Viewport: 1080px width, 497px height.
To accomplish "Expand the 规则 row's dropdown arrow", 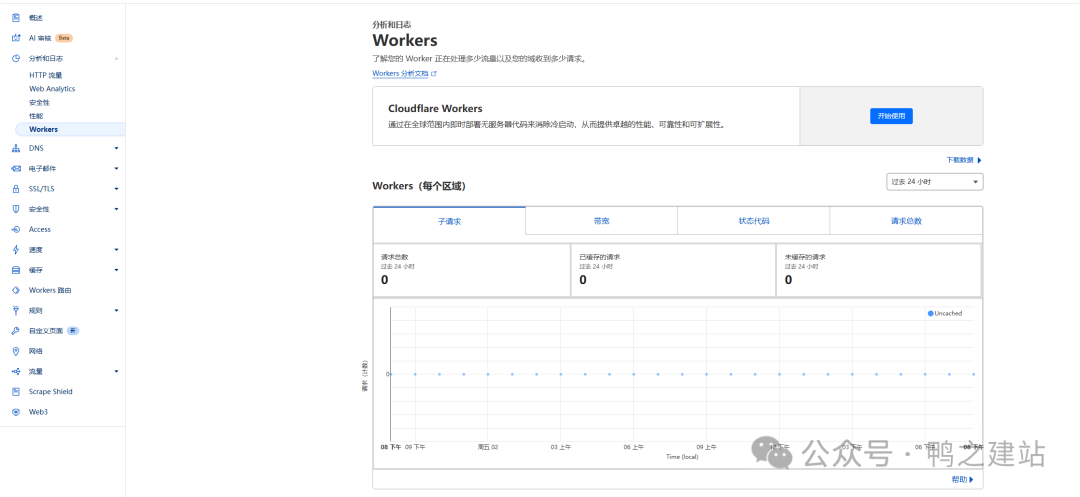I will 116,310.
